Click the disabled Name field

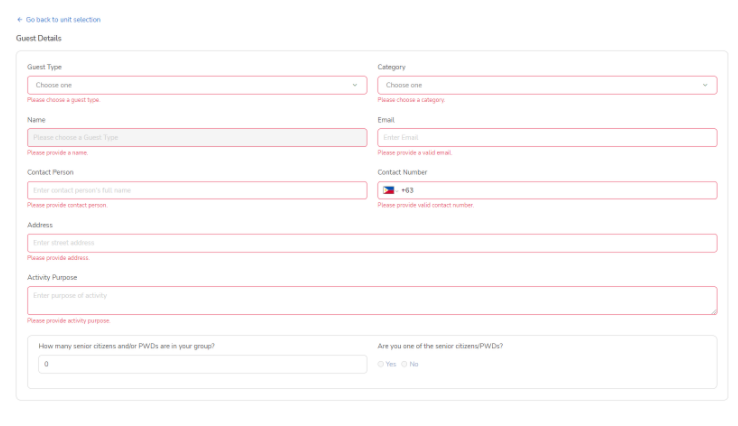tap(196, 137)
